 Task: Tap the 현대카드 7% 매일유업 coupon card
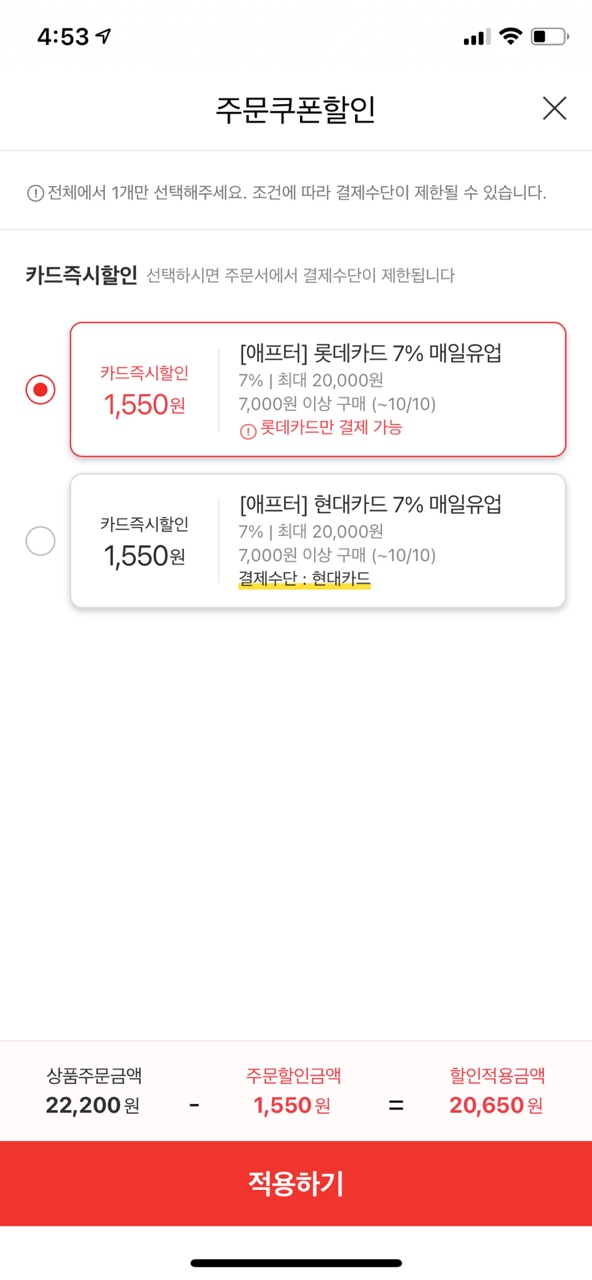[x=318, y=541]
